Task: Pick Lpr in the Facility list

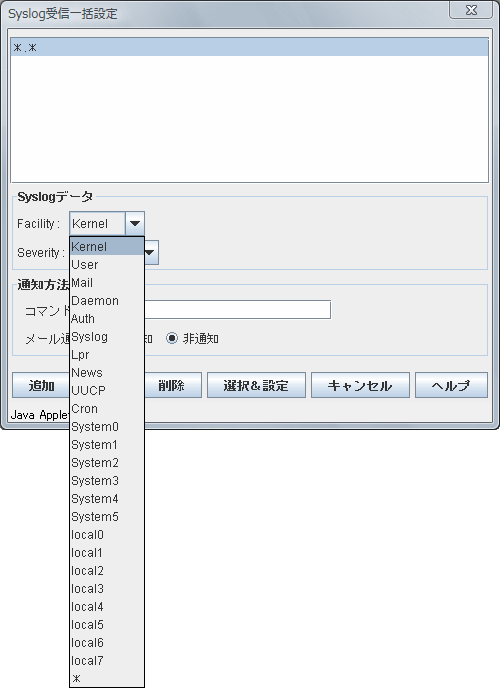Action: click(x=107, y=355)
